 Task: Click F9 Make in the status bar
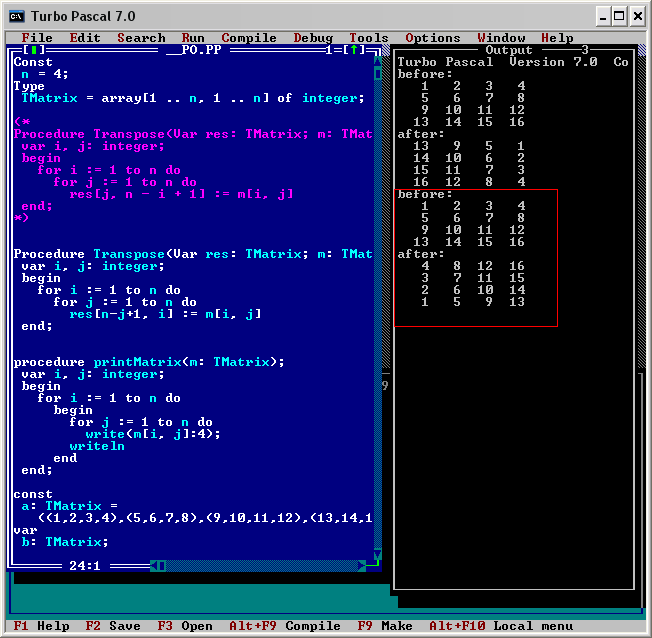pos(385,626)
